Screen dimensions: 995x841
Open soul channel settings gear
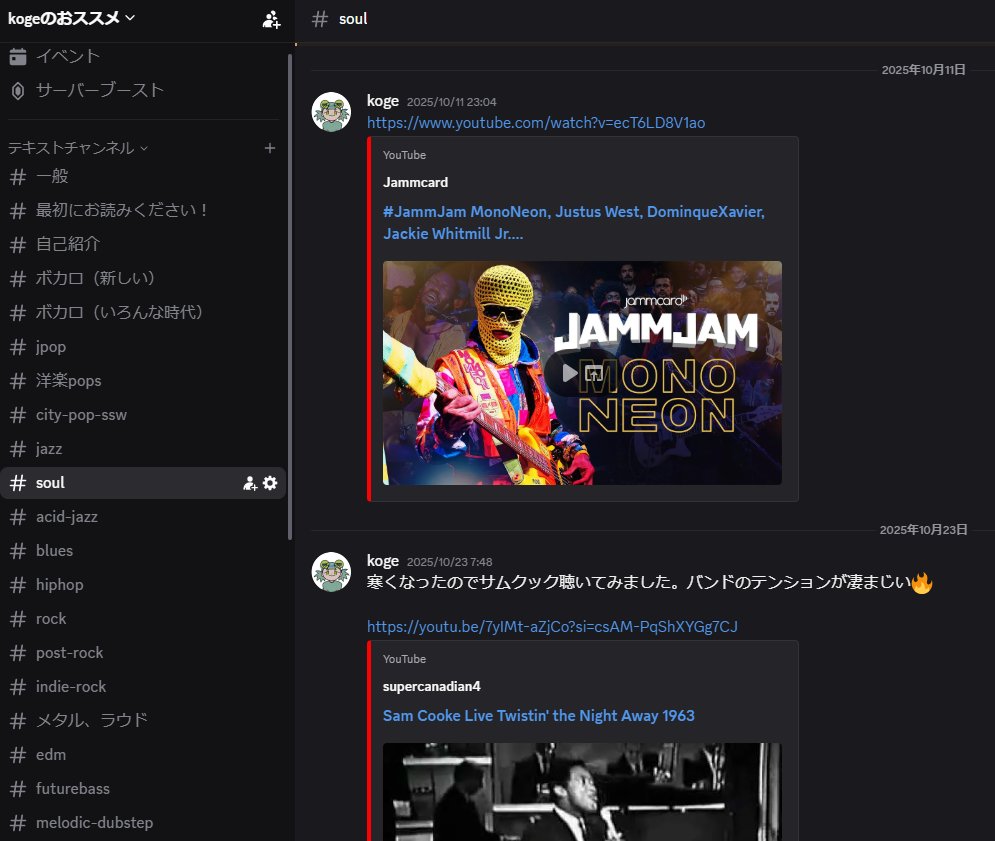coord(269,483)
